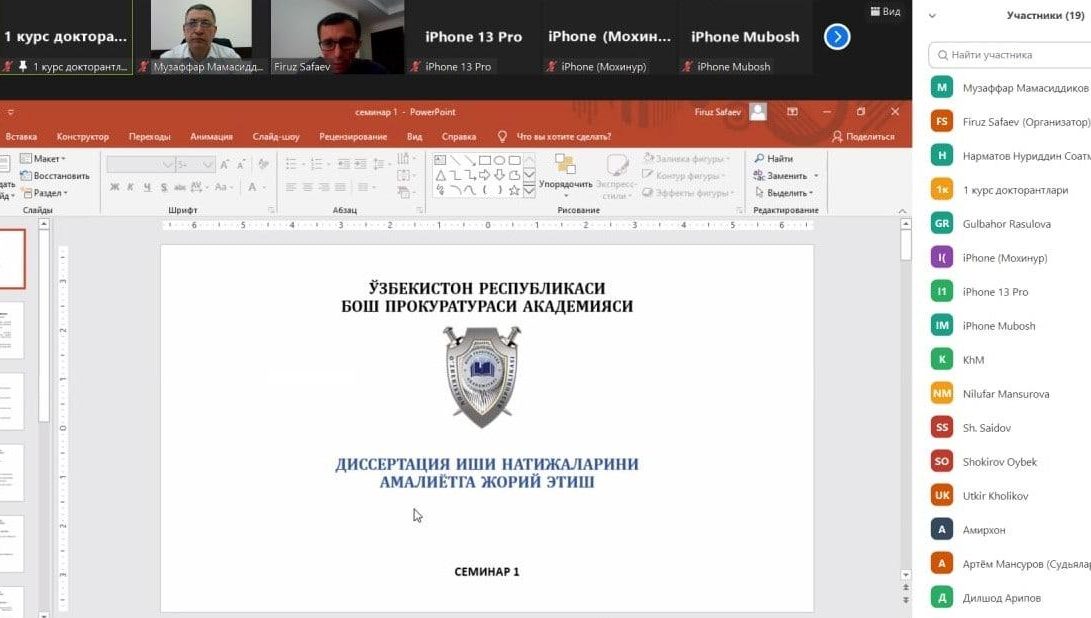Click the Восстановить reset slide button

[55, 175]
